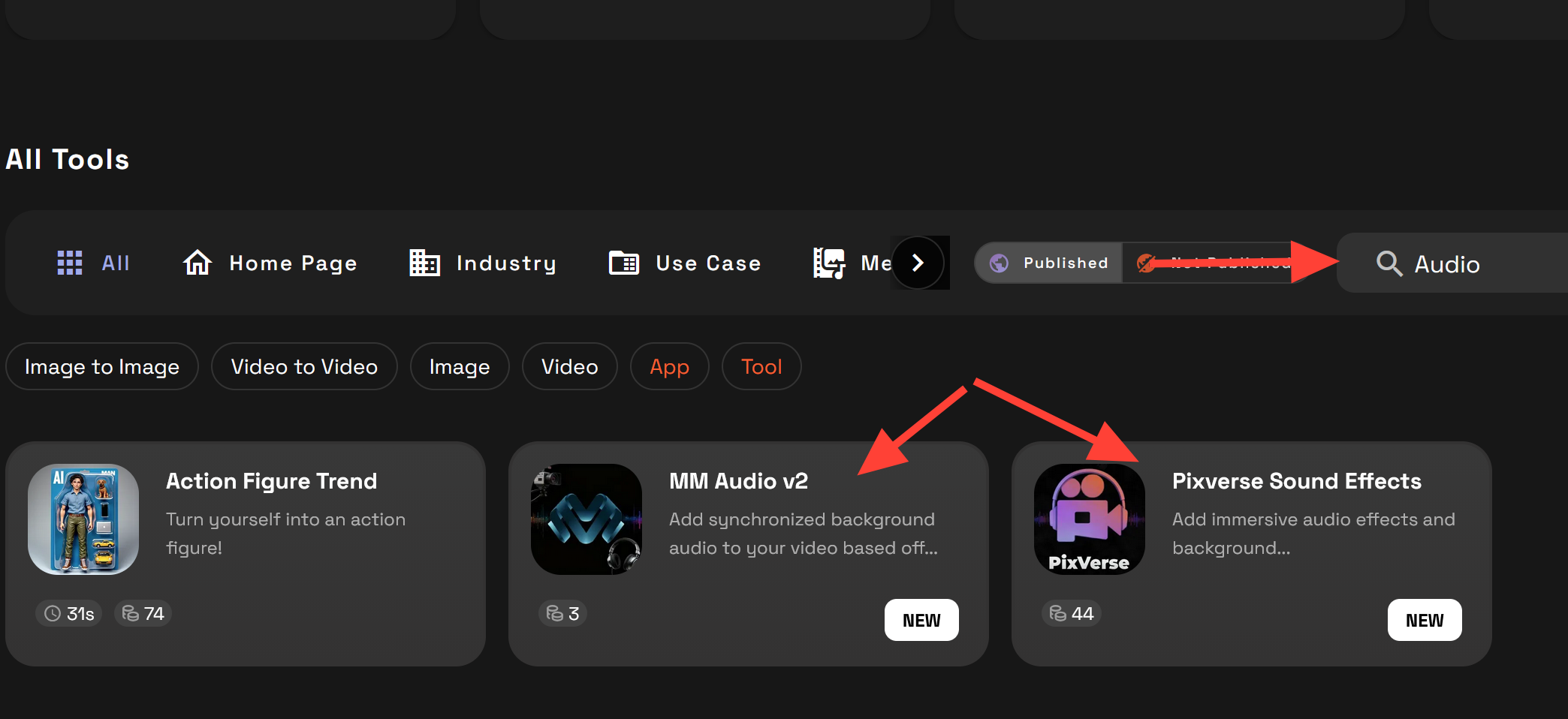Switch to the Video filter tab

[569, 366]
